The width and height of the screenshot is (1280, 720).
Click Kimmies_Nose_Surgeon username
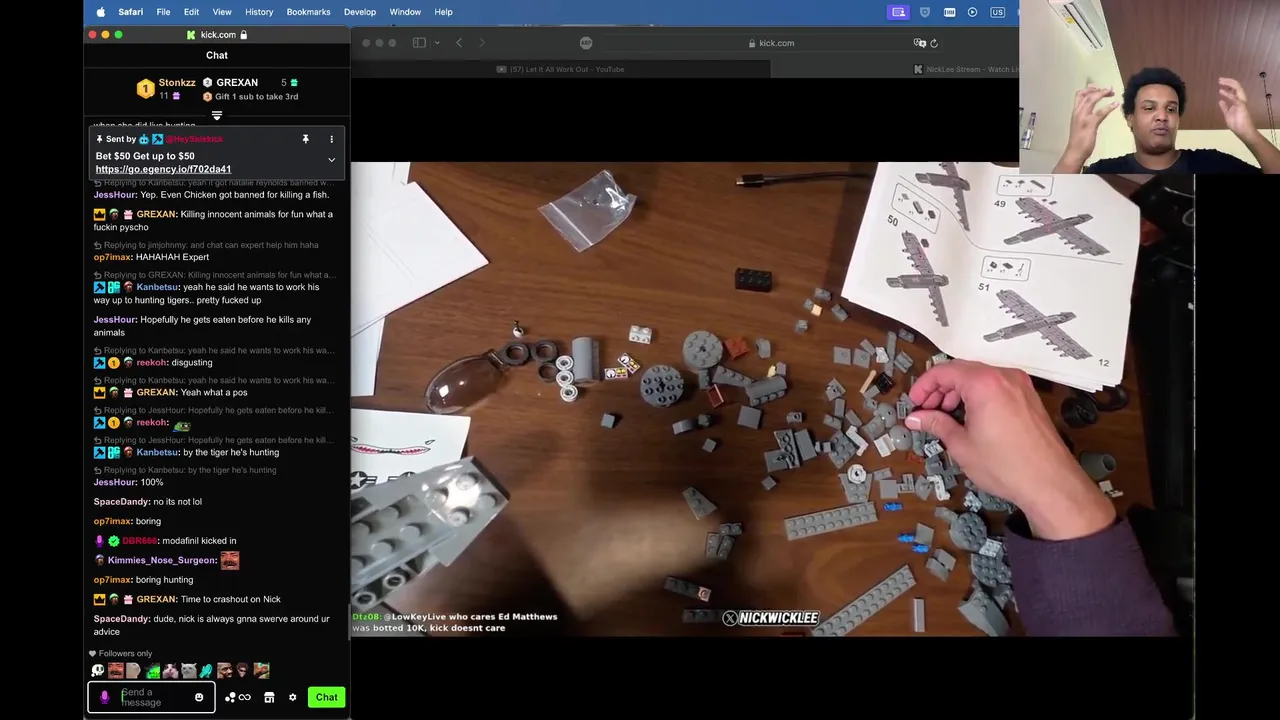[x=162, y=560]
